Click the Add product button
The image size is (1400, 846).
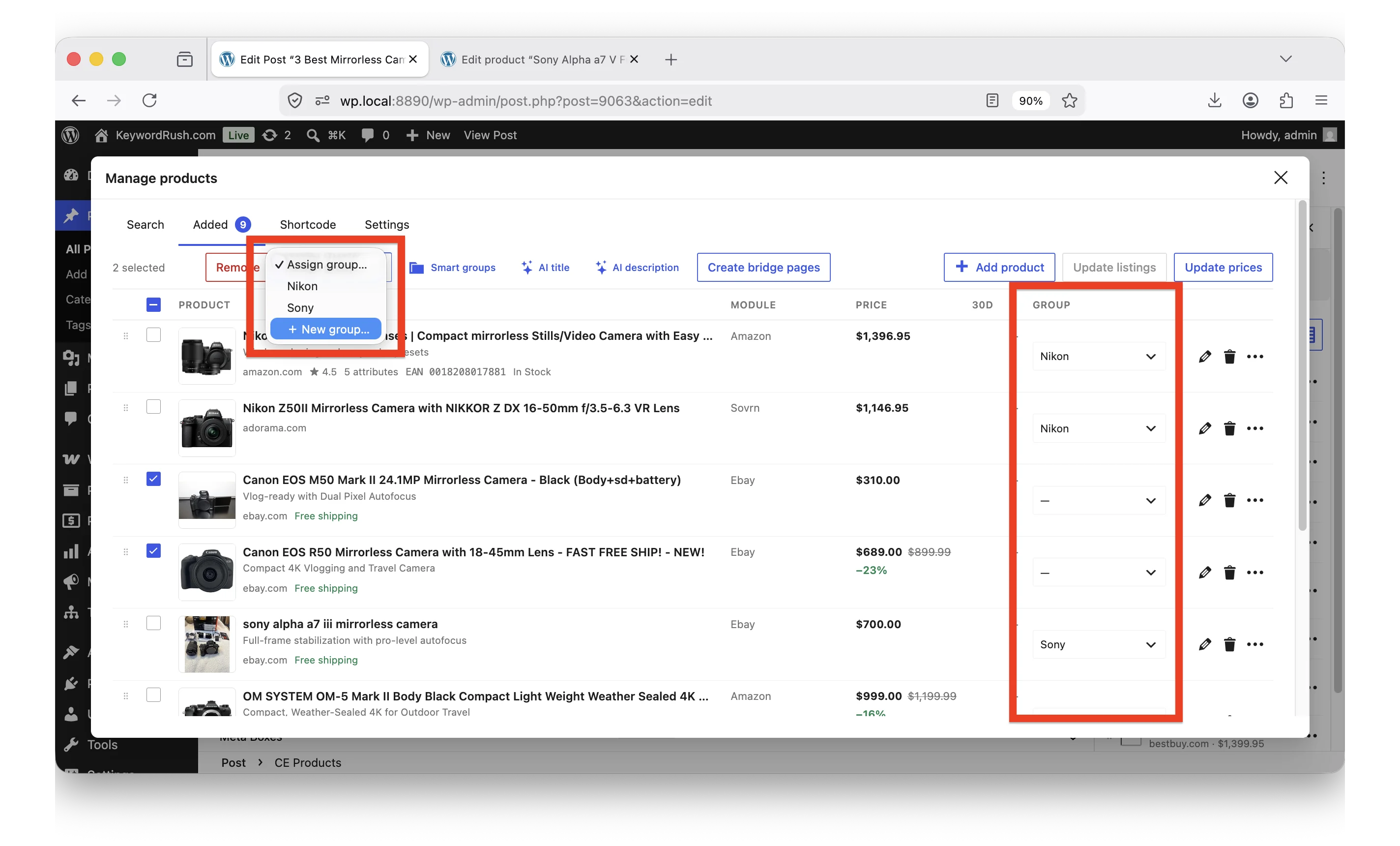999,267
